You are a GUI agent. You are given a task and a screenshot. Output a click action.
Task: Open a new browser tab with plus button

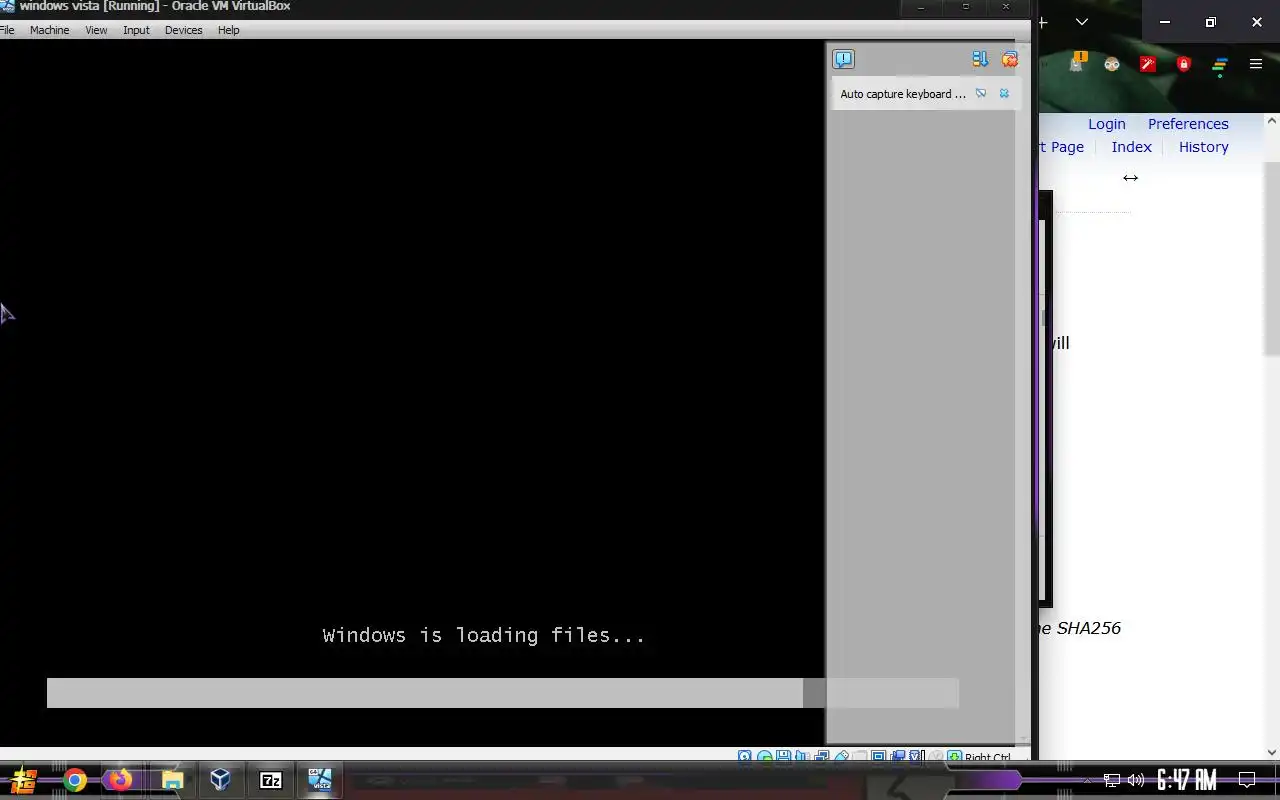pyautogui.click(x=1043, y=21)
